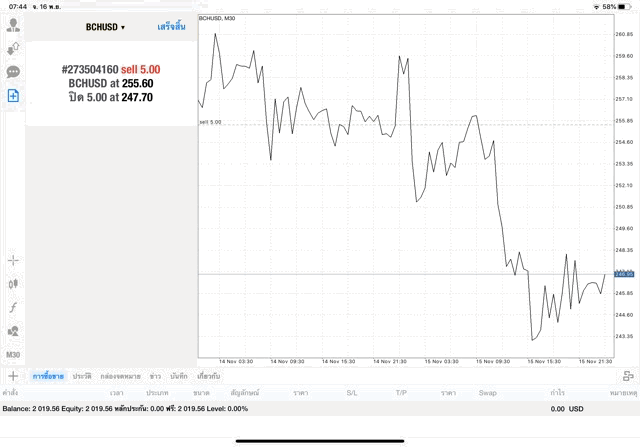Screen dimensions: 640x447
Task: Select the ข่าว tab
Action: (x=155, y=376)
